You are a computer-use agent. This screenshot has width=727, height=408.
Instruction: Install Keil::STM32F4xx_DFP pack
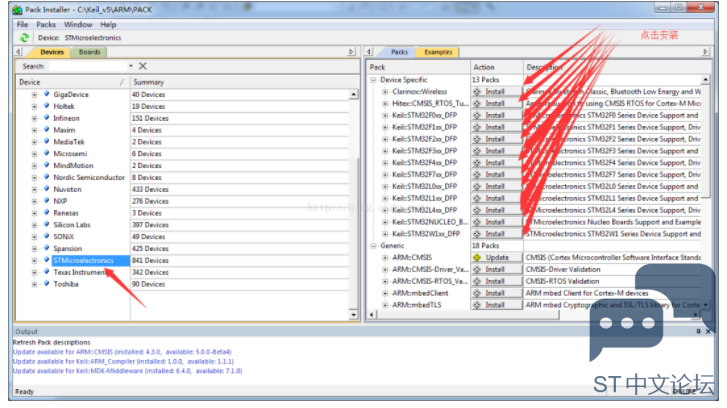495,163
